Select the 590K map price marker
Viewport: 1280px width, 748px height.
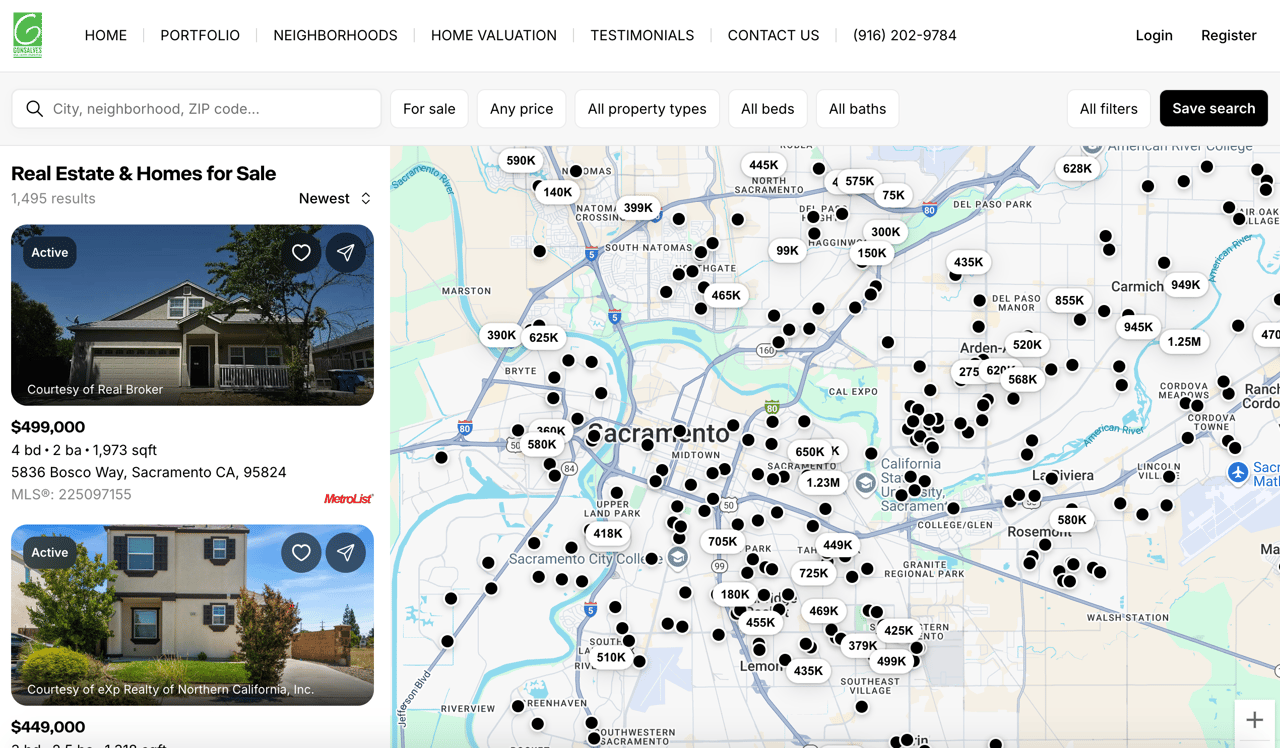coord(521,160)
